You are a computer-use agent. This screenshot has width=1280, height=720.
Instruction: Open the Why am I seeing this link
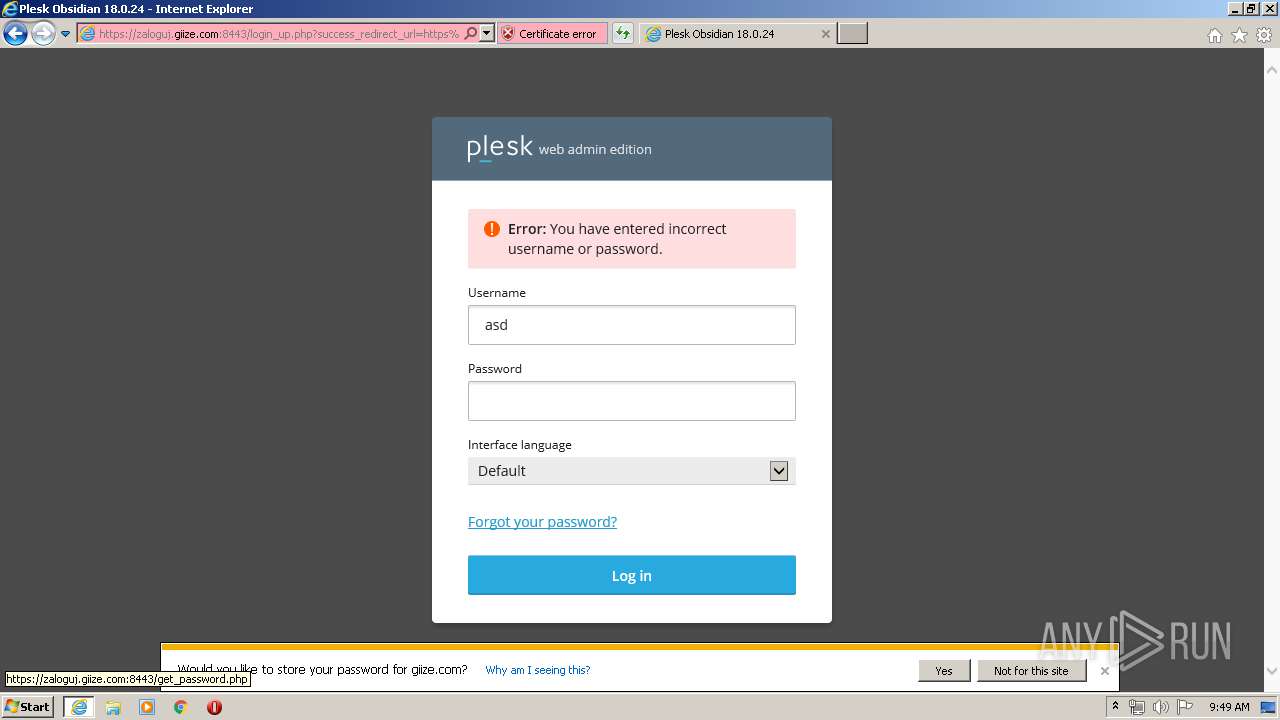click(x=538, y=670)
